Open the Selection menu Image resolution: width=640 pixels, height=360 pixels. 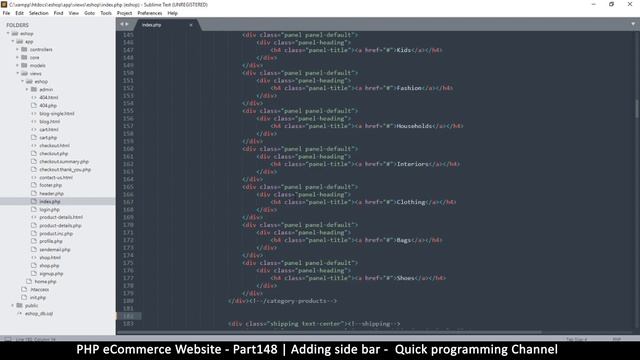[x=39, y=13]
